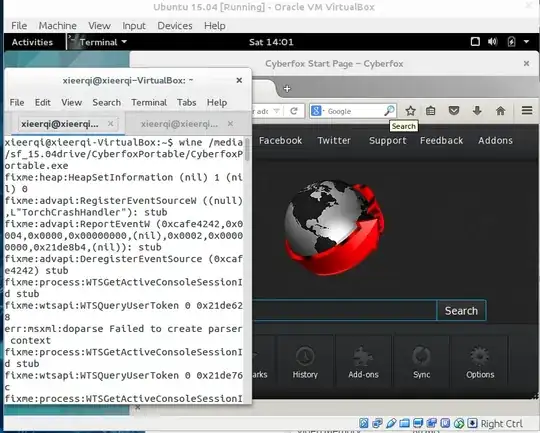Open terminal Edit menu
Screen dimensions: 540x433
(42, 102)
